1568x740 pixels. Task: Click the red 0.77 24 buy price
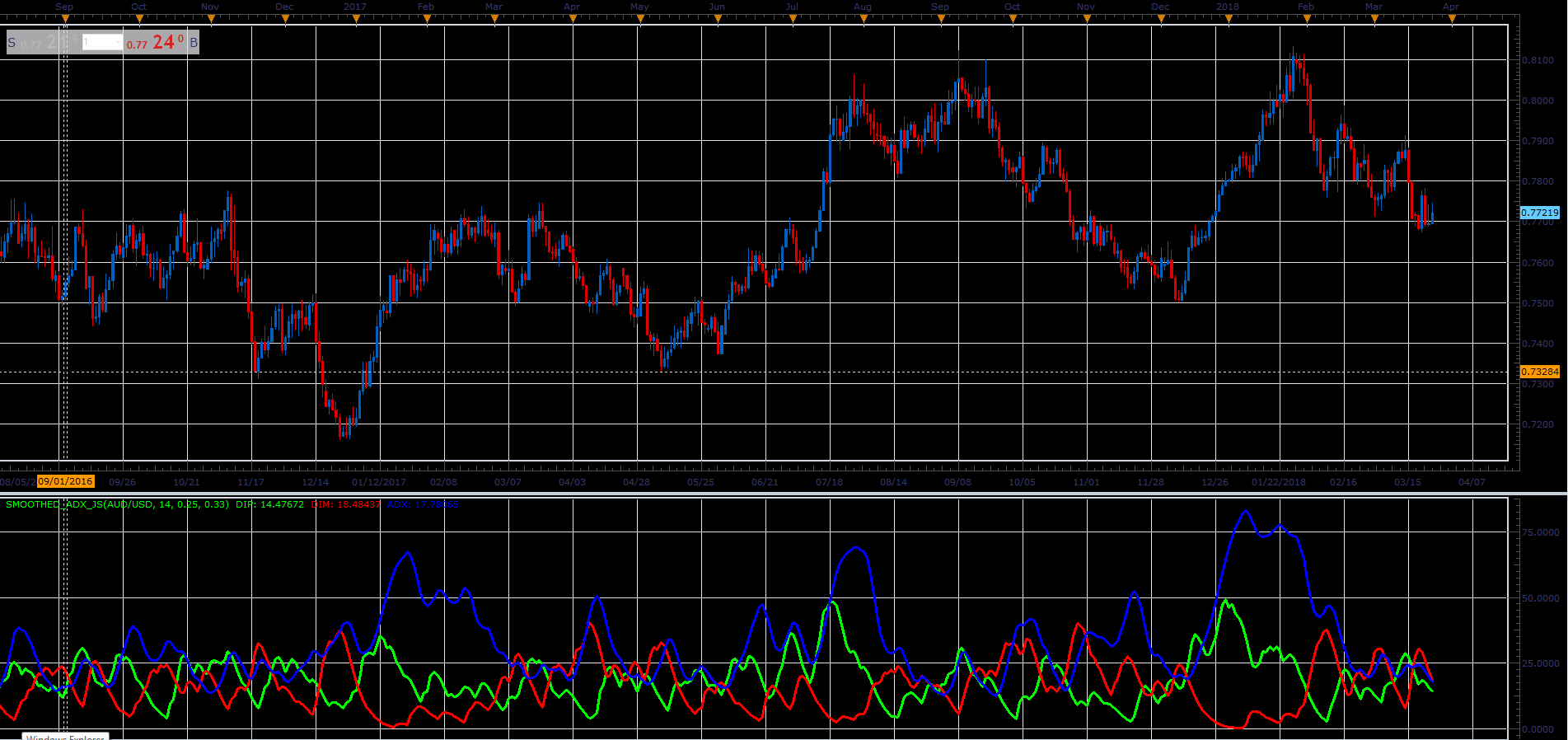point(155,42)
